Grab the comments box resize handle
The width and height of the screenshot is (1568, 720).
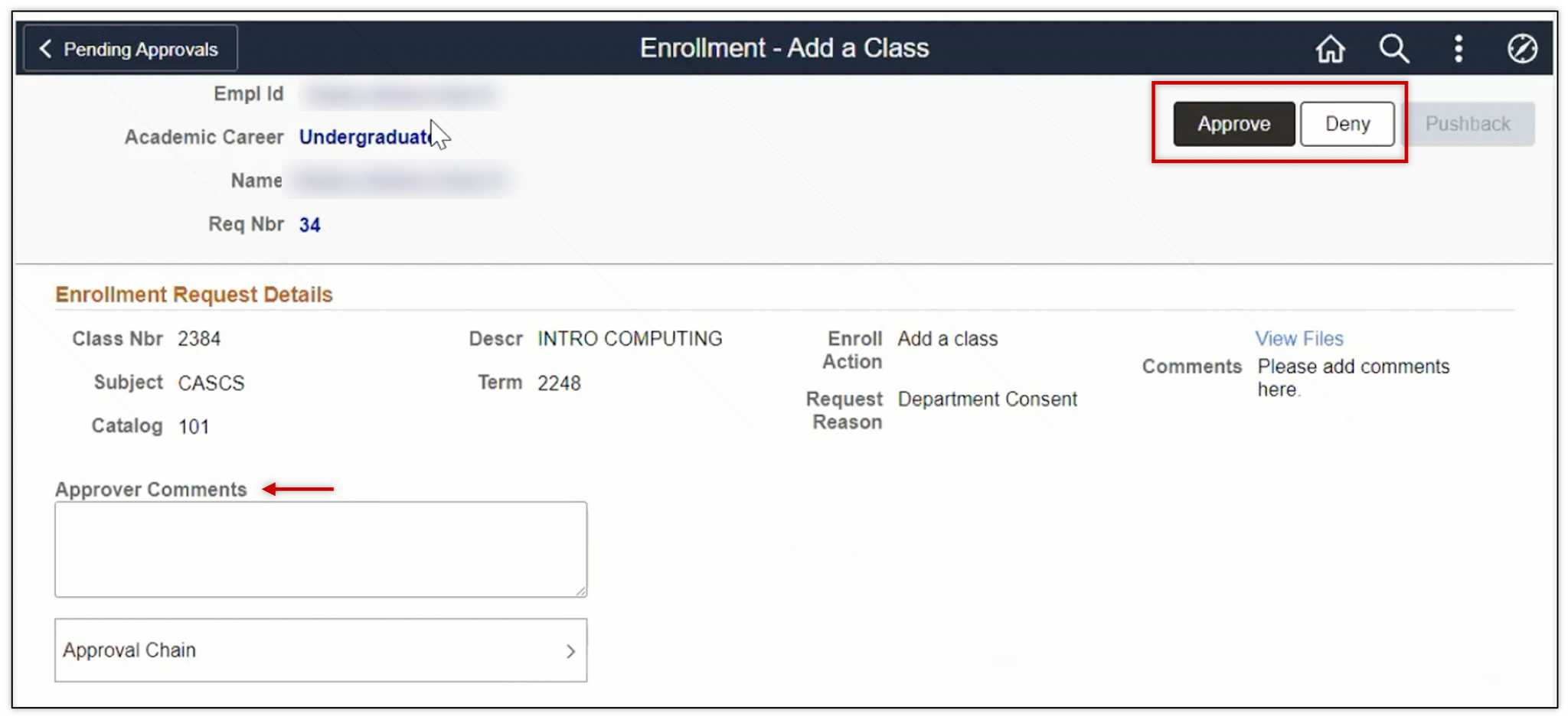click(x=581, y=591)
